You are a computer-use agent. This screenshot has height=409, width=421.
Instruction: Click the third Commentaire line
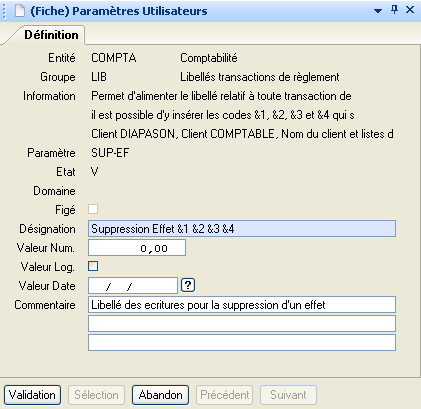click(242, 343)
